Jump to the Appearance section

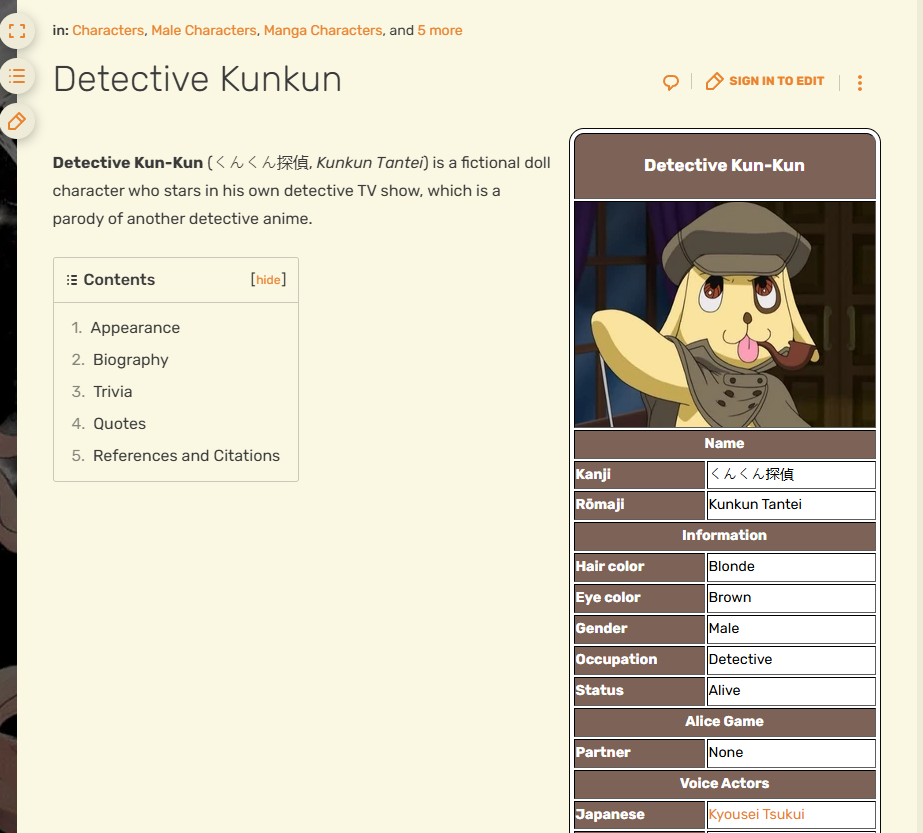[x=135, y=327]
